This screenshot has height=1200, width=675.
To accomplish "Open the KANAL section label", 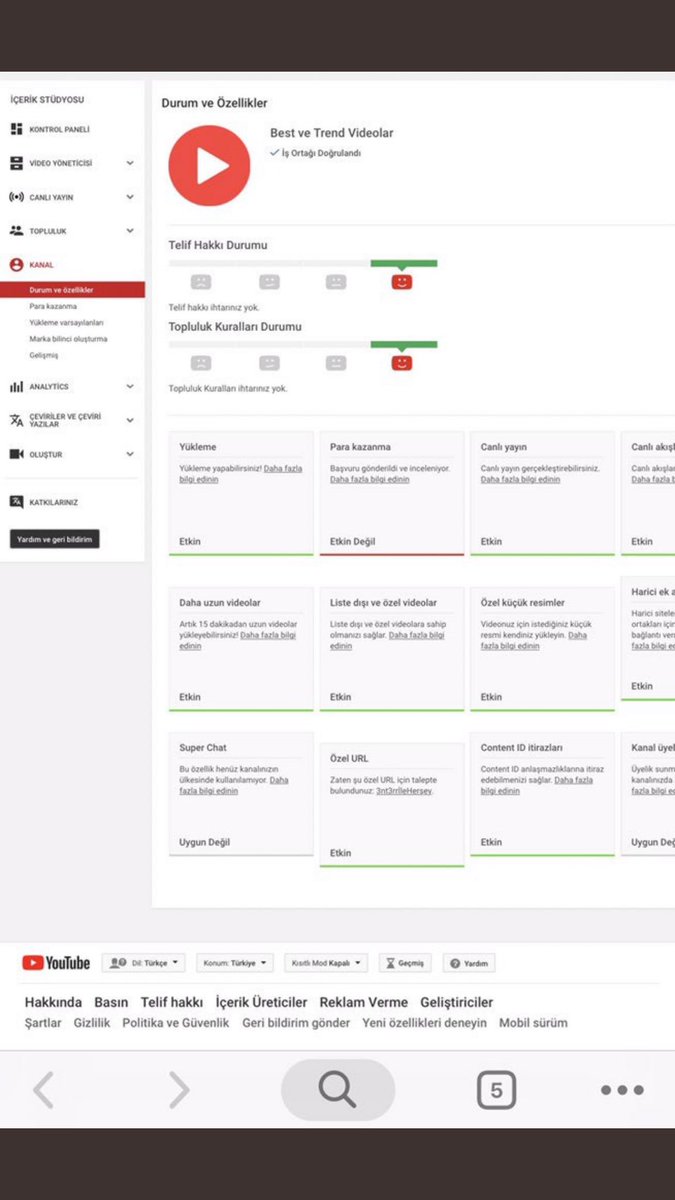I will [42, 265].
